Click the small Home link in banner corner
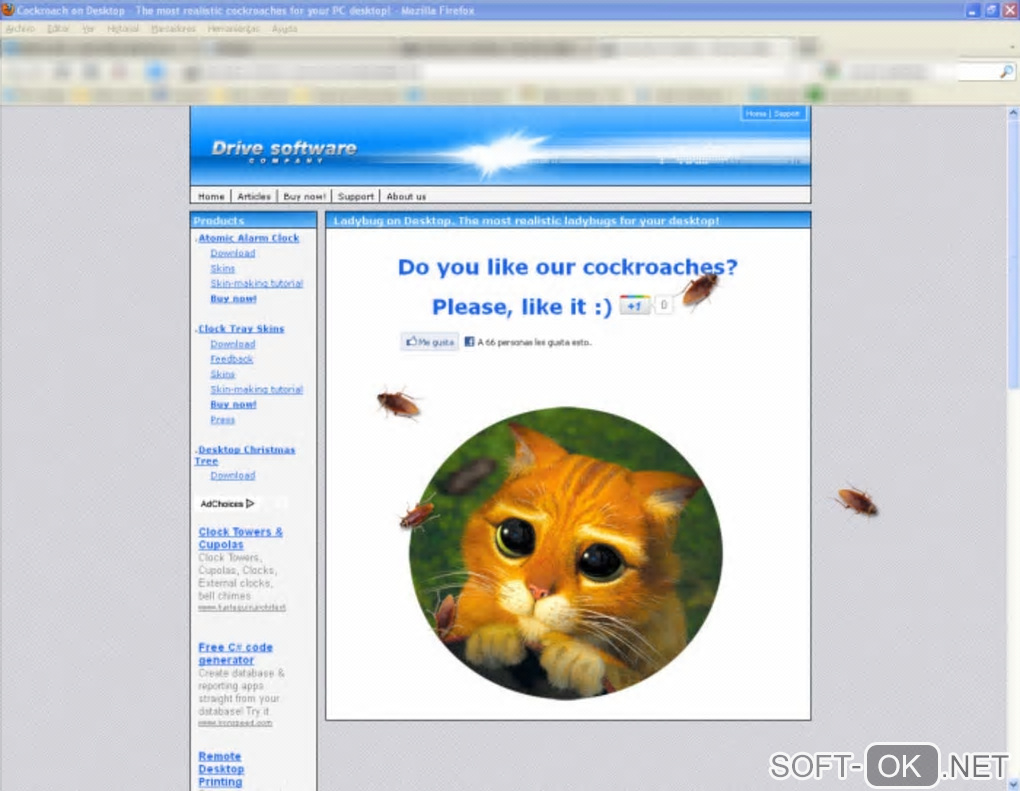The image size is (1020, 791). click(x=756, y=114)
